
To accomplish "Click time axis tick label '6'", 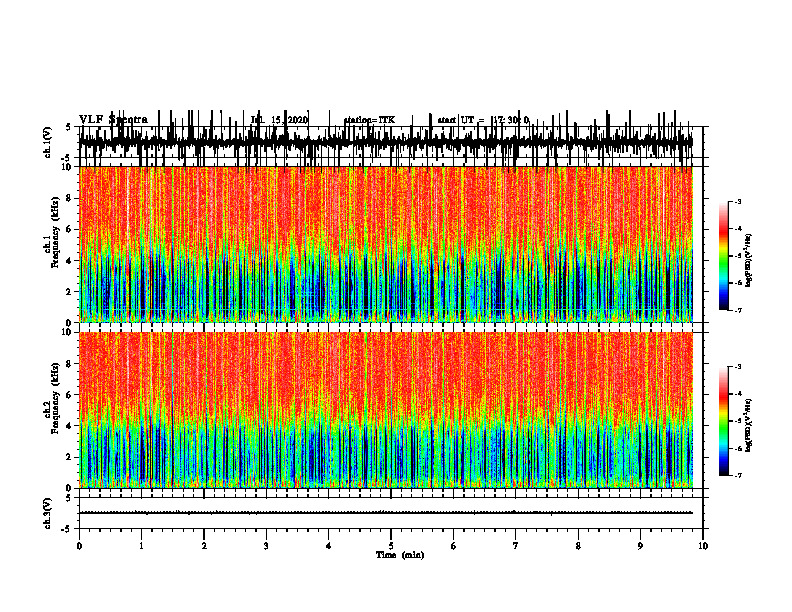I will pyautogui.click(x=453, y=546).
